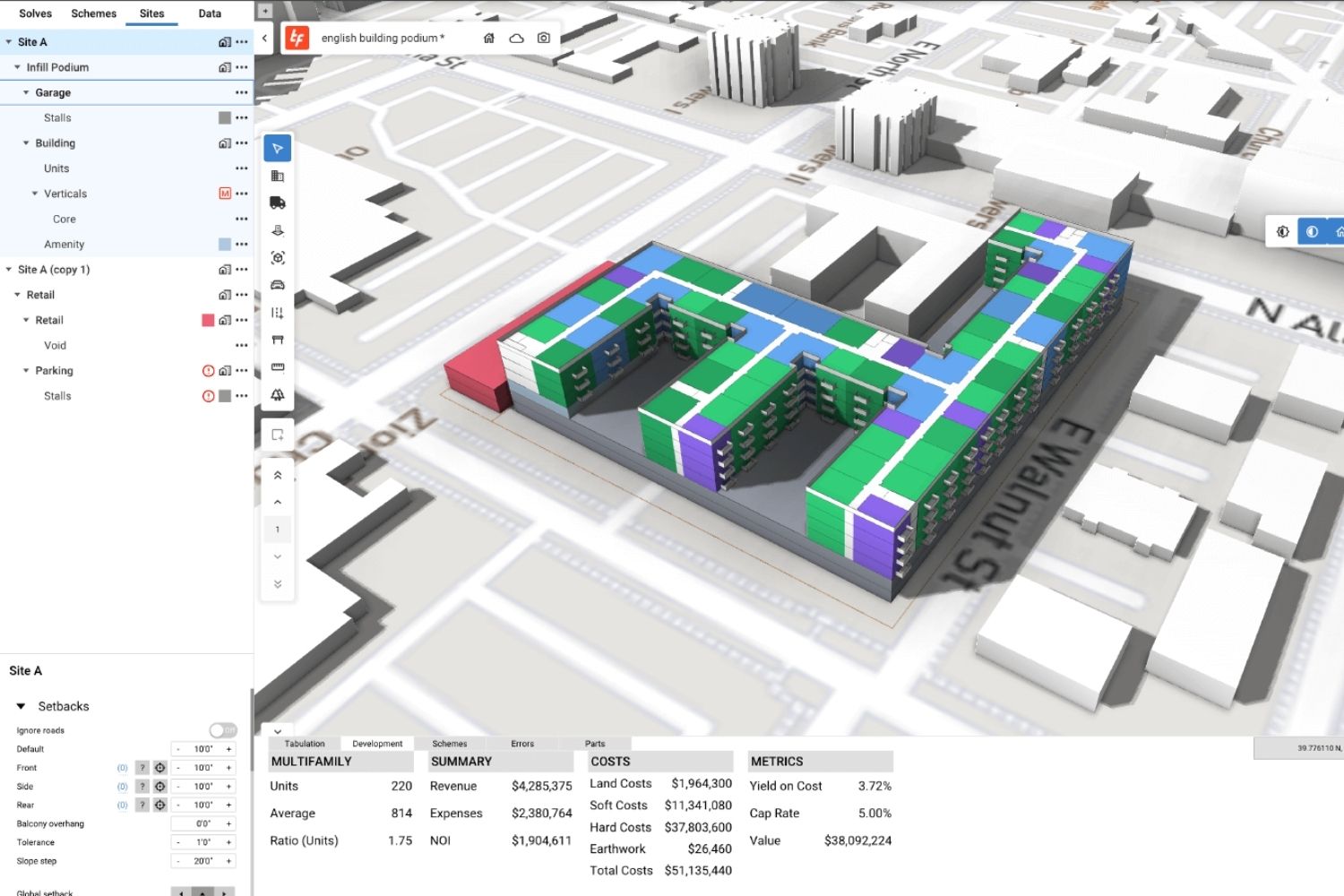Take a screenshot with the camera icon
Screen dimensions: 1344x896
tap(544, 38)
